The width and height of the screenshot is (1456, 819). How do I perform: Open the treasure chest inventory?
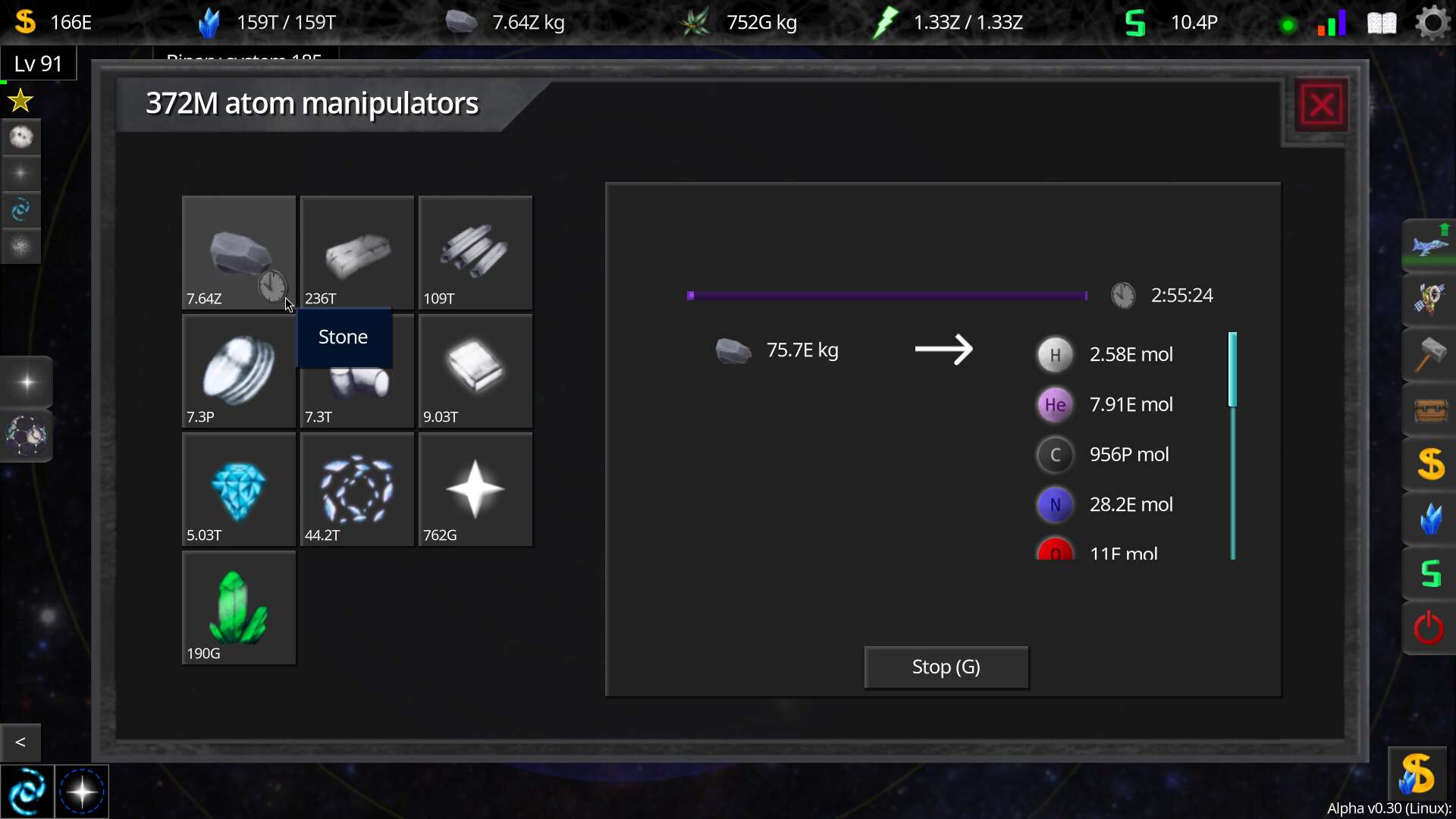tap(1429, 409)
